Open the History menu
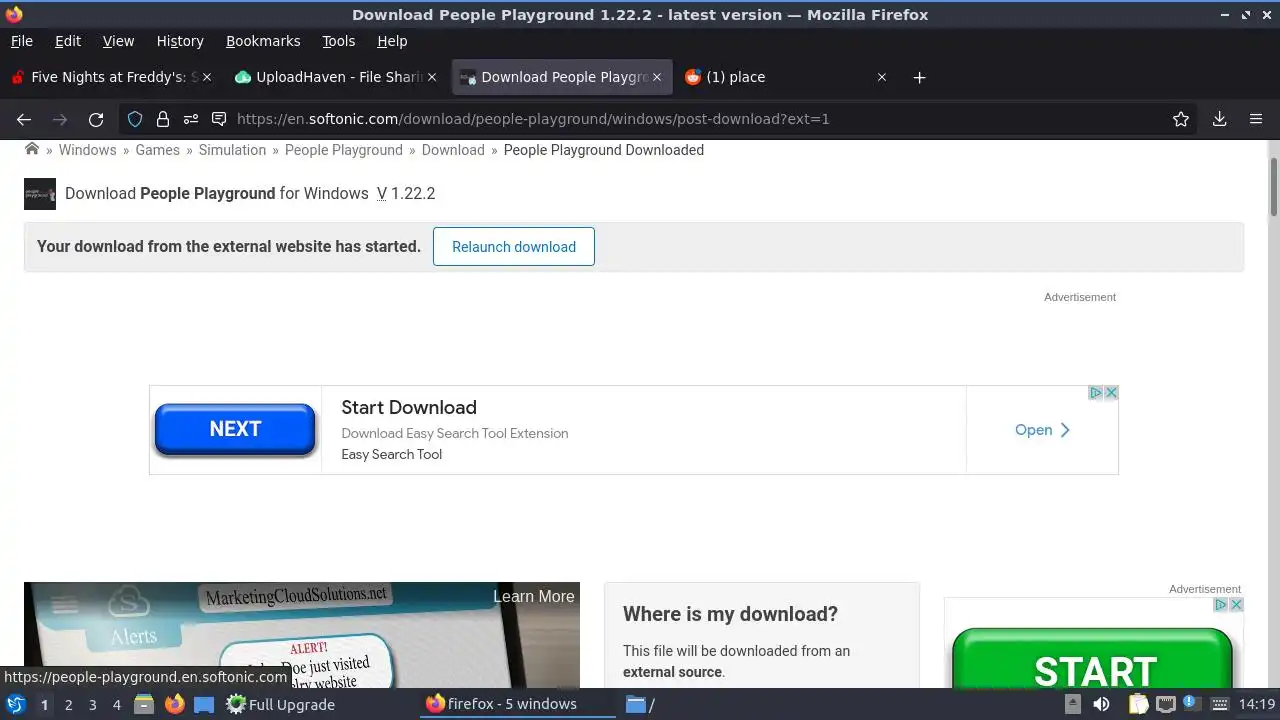The height and width of the screenshot is (720, 1280). click(180, 41)
